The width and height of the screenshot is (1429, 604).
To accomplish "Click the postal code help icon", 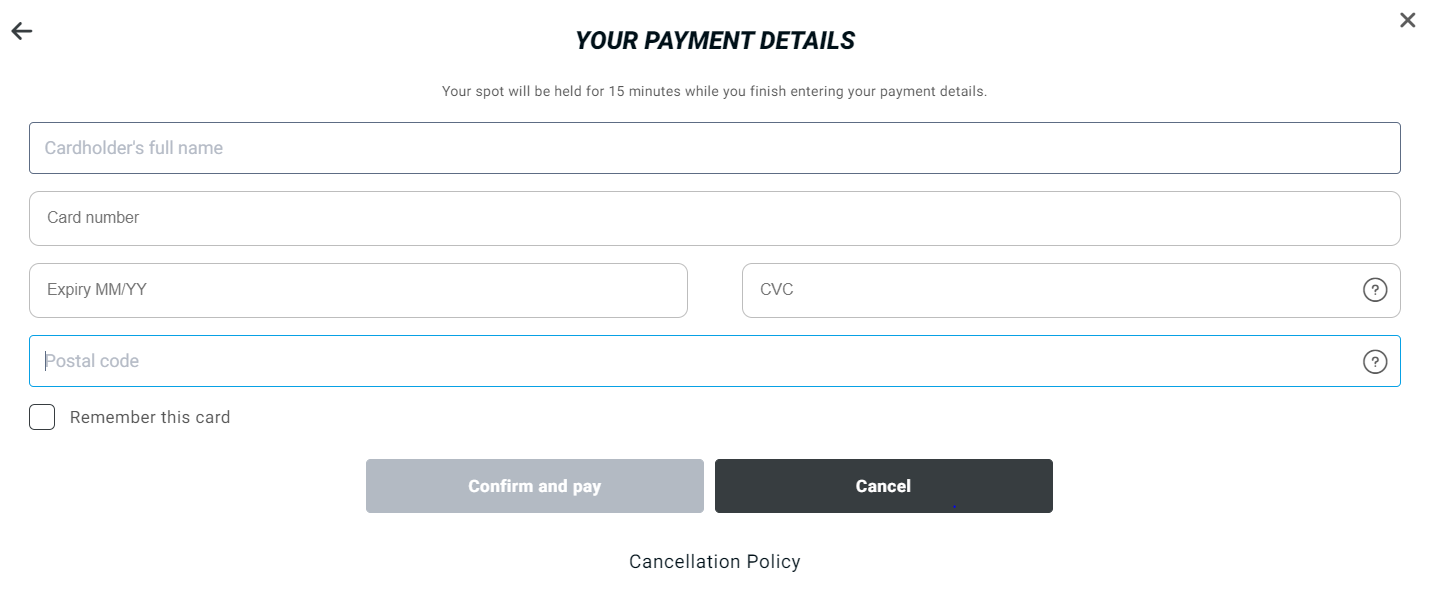I will 1375,362.
